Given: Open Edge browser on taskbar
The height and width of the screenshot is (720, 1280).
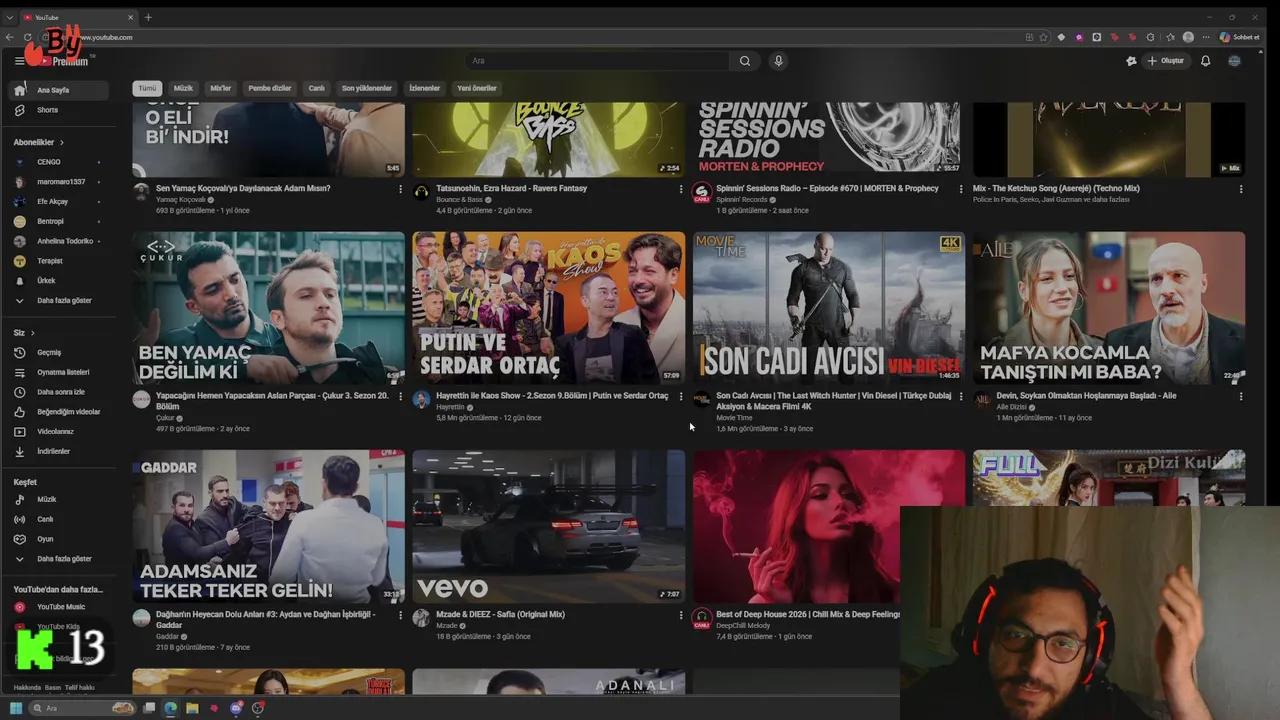Looking at the screenshot, I should [170, 708].
